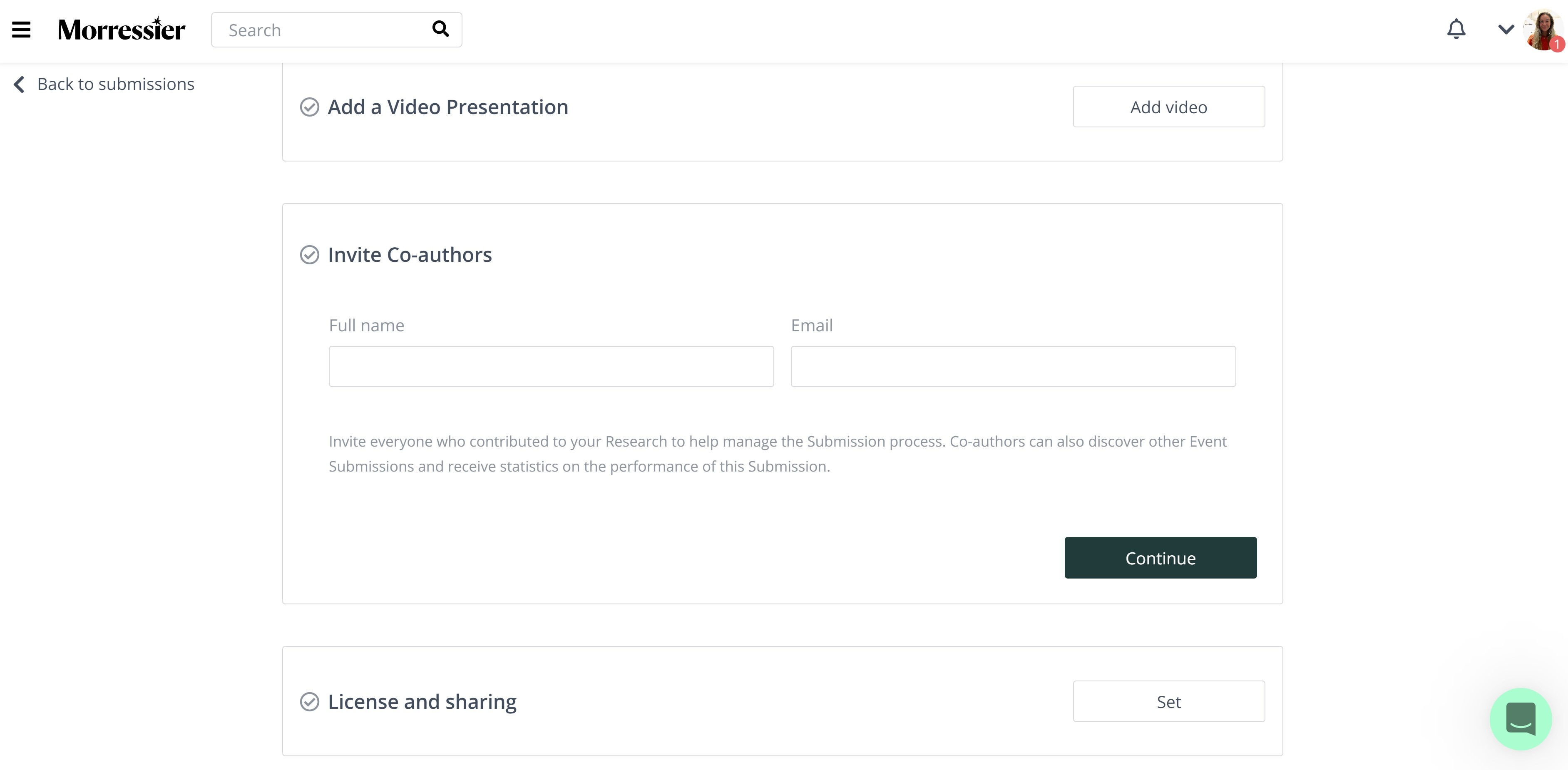Click check icon next to Add a Video Presentation

[309, 107]
